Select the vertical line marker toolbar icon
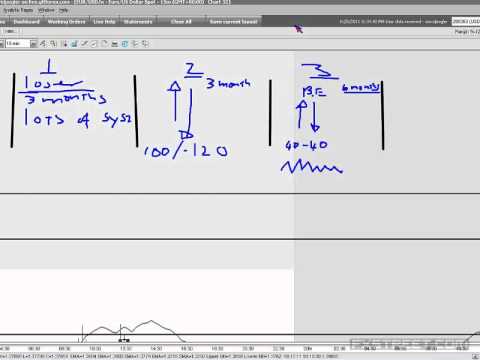The height and width of the screenshot is (360, 480). [x=64, y=44]
